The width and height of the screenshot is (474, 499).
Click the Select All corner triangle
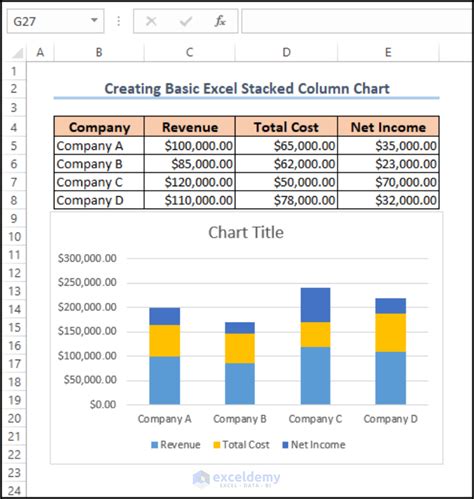point(17,53)
